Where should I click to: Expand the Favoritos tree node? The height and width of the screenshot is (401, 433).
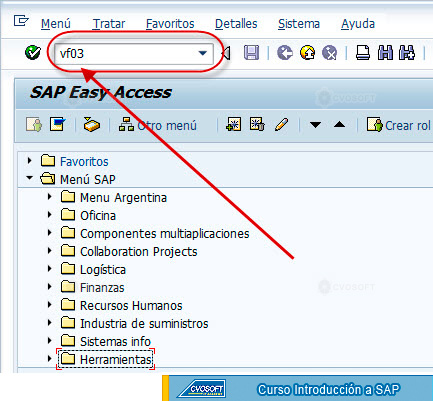pos(30,161)
